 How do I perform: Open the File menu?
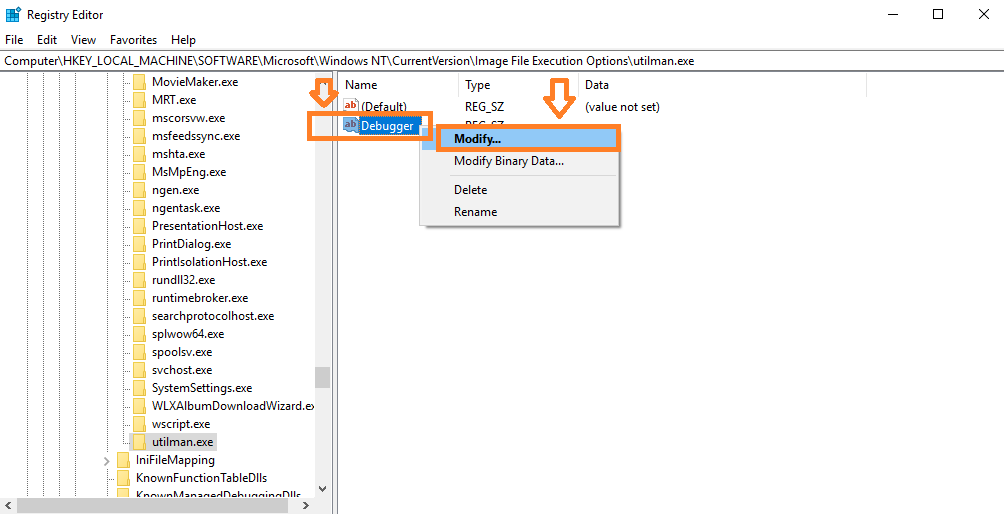point(14,40)
